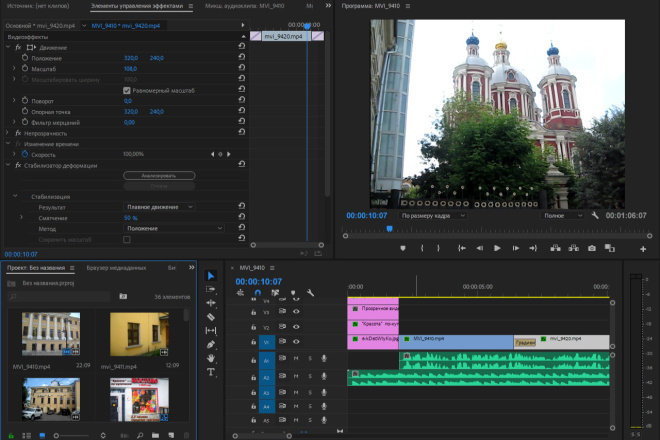This screenshot has height=440, width=660.
Task: Expand the Scale parameter
Action: pos(14,68)
